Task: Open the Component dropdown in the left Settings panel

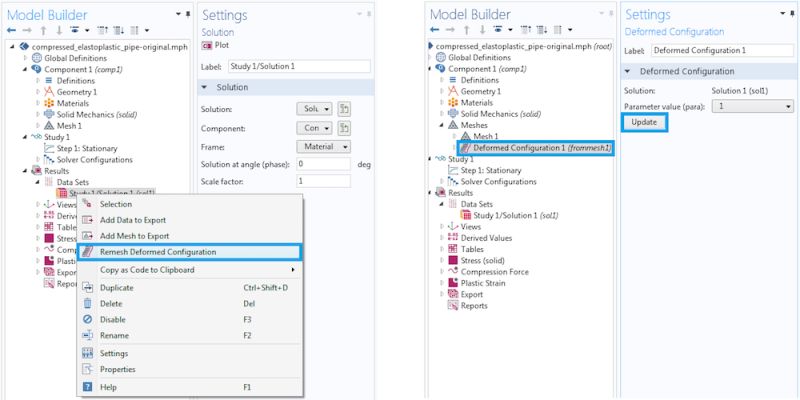Action: pos(314,128)
